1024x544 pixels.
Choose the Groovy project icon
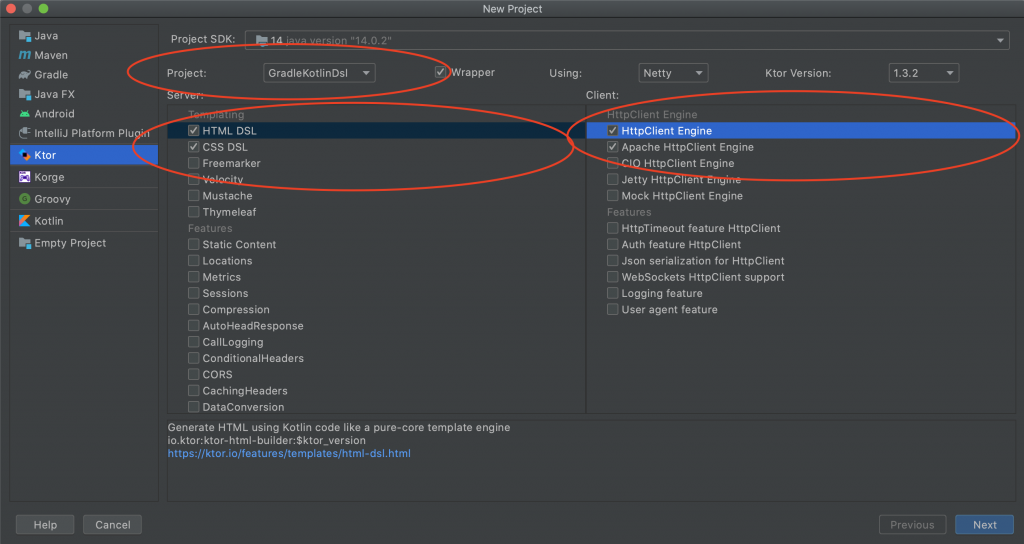pos(25,199)
